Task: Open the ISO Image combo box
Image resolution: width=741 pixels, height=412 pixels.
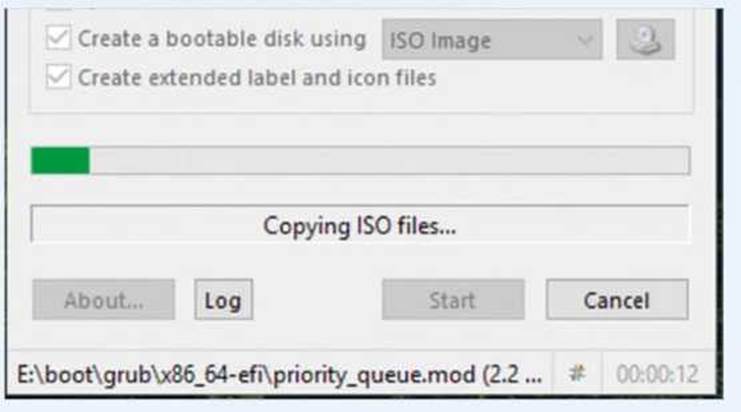Action: 492,40
